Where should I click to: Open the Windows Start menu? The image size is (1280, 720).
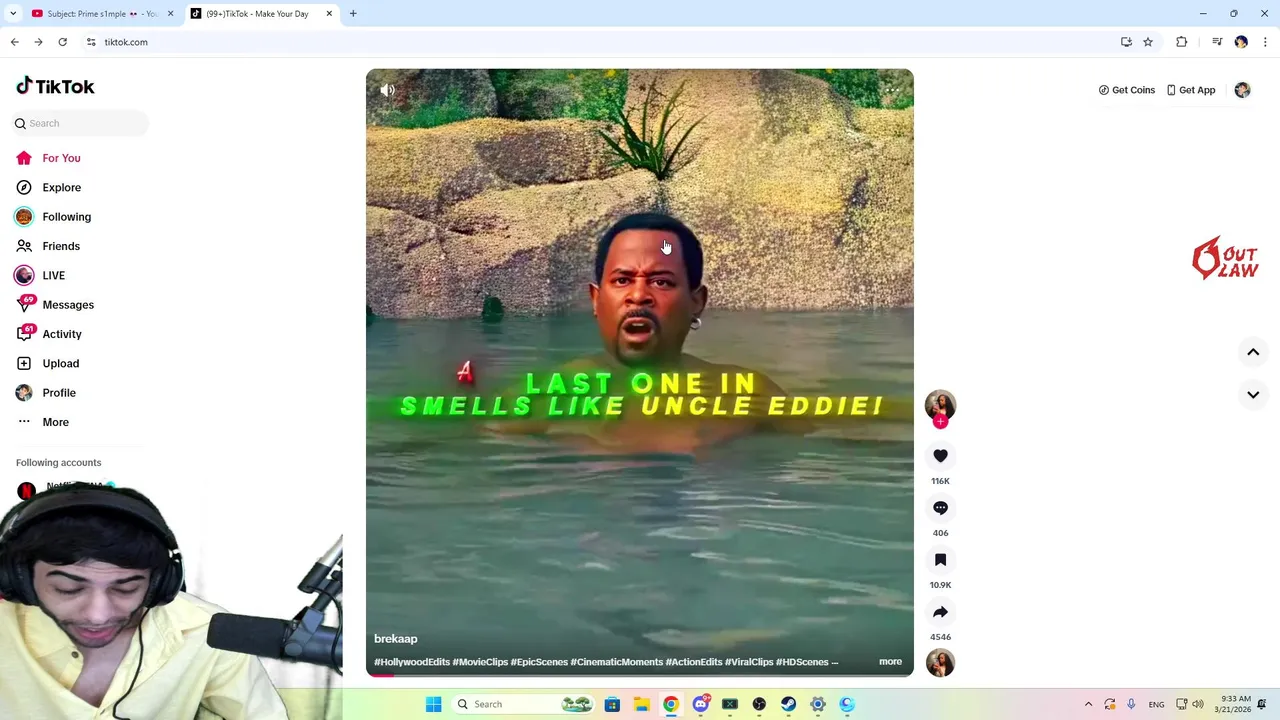433,704
